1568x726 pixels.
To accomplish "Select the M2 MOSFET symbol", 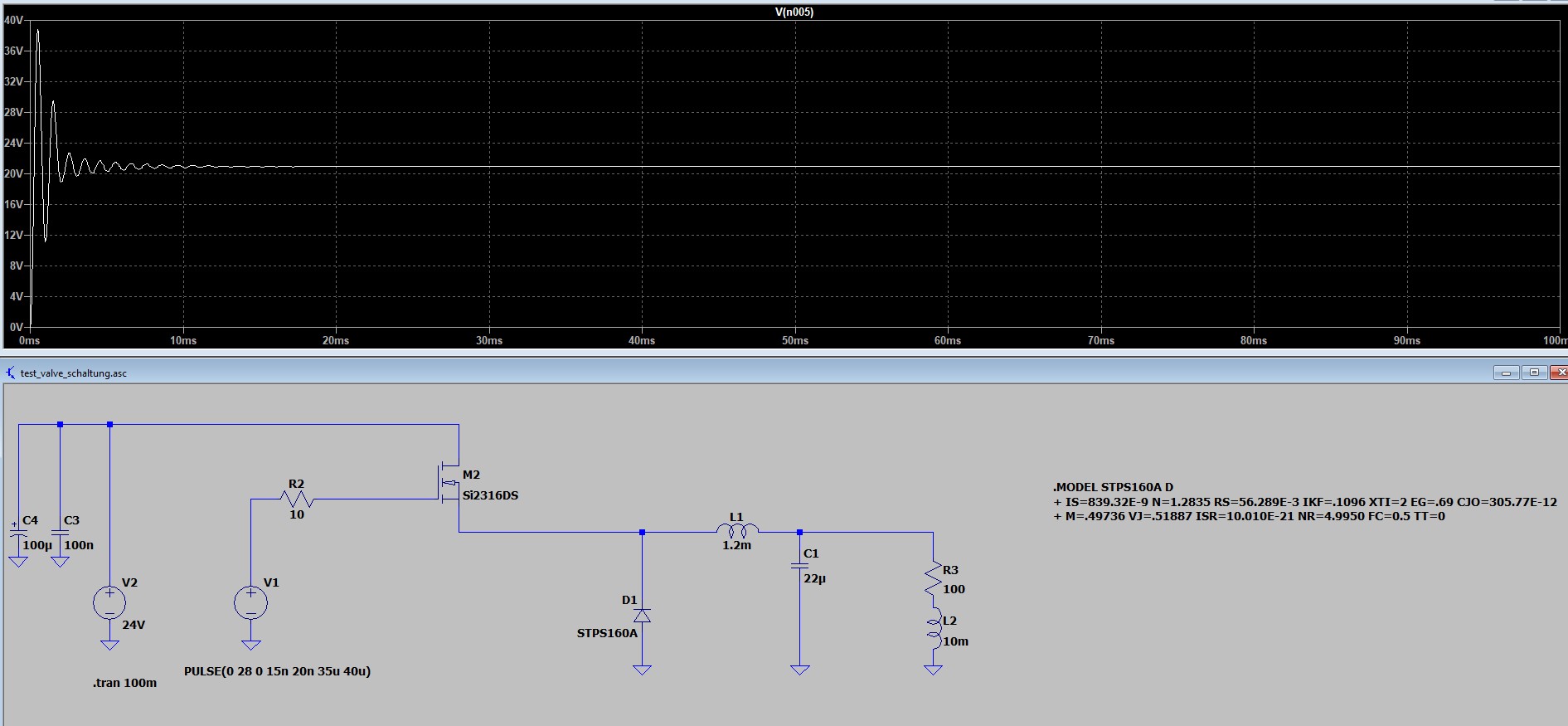I will pyautogui.click(x=449, y=483).
